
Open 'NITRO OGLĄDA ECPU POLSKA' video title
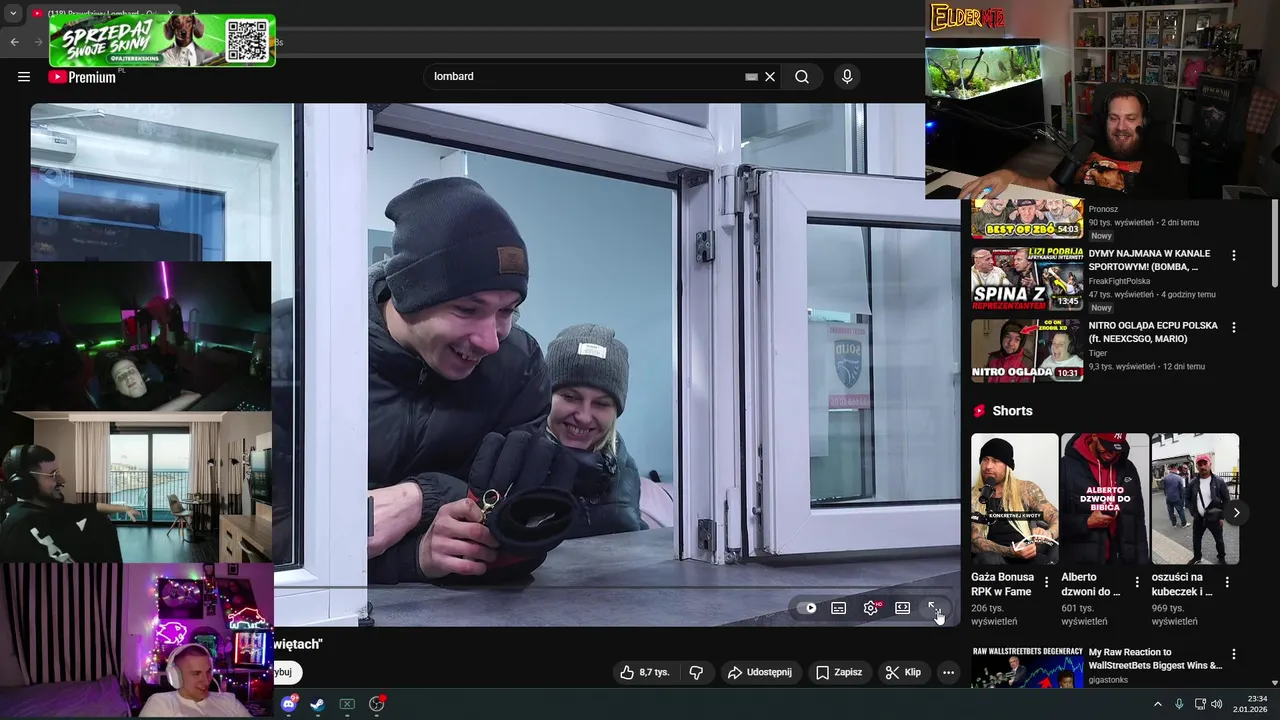[1153, 332]
